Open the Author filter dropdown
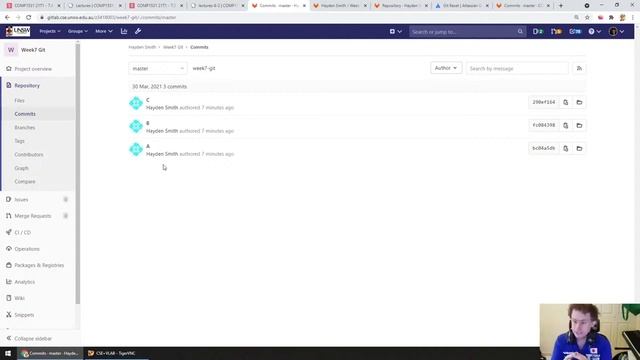 pos(446,68)
